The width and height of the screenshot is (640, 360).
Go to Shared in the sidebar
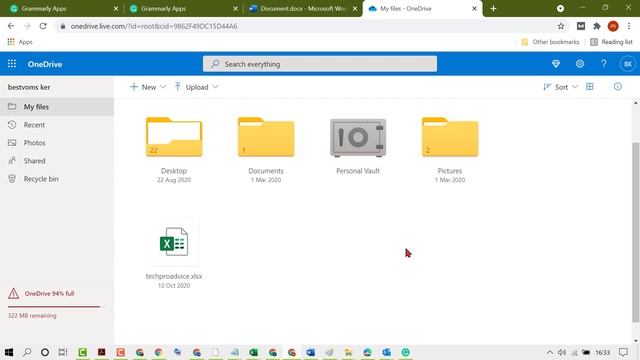tap(57, 161)
